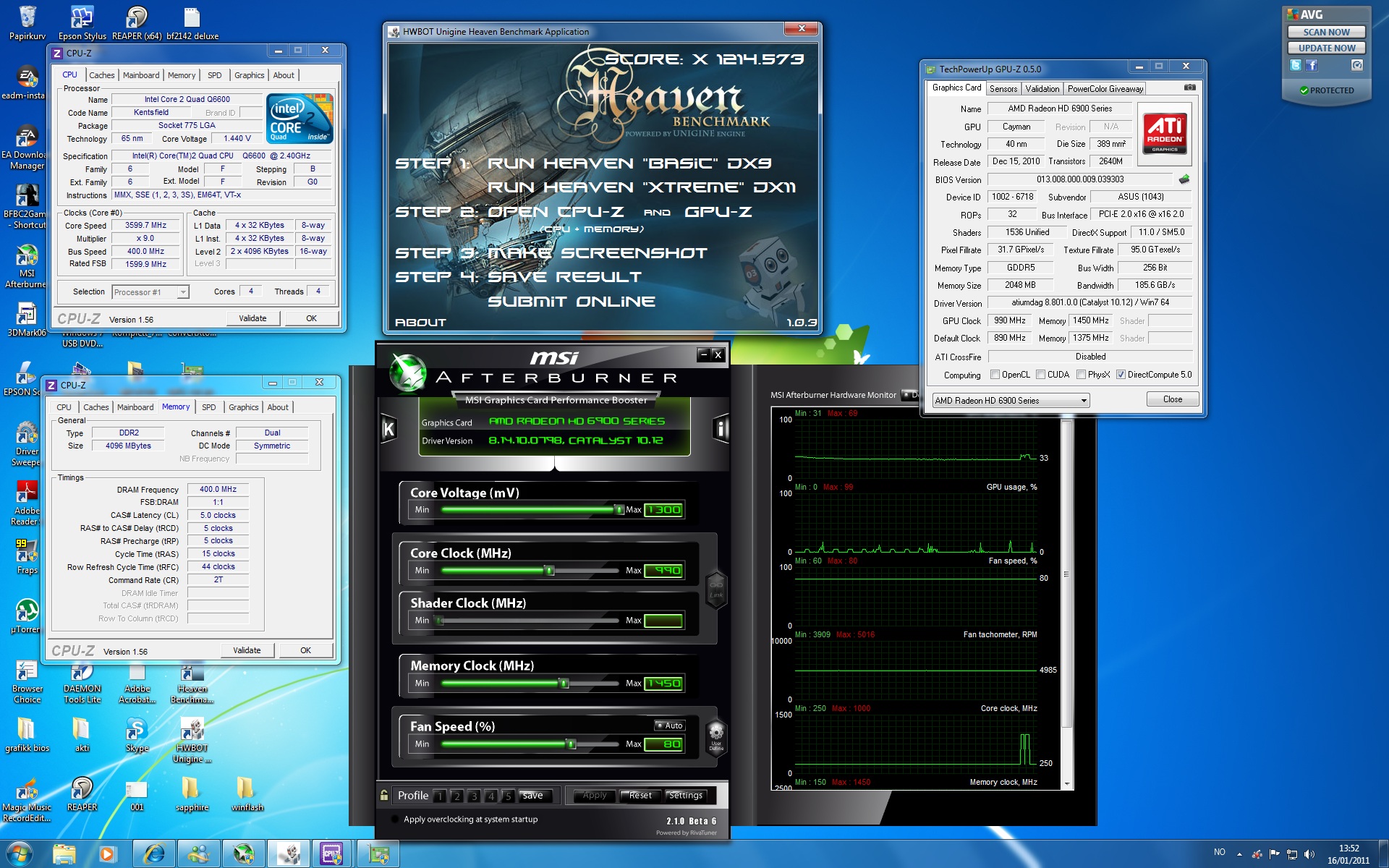
Task: Enable the CUDA checkbox in GPU-Z
Action: [x=1040, y=375]
